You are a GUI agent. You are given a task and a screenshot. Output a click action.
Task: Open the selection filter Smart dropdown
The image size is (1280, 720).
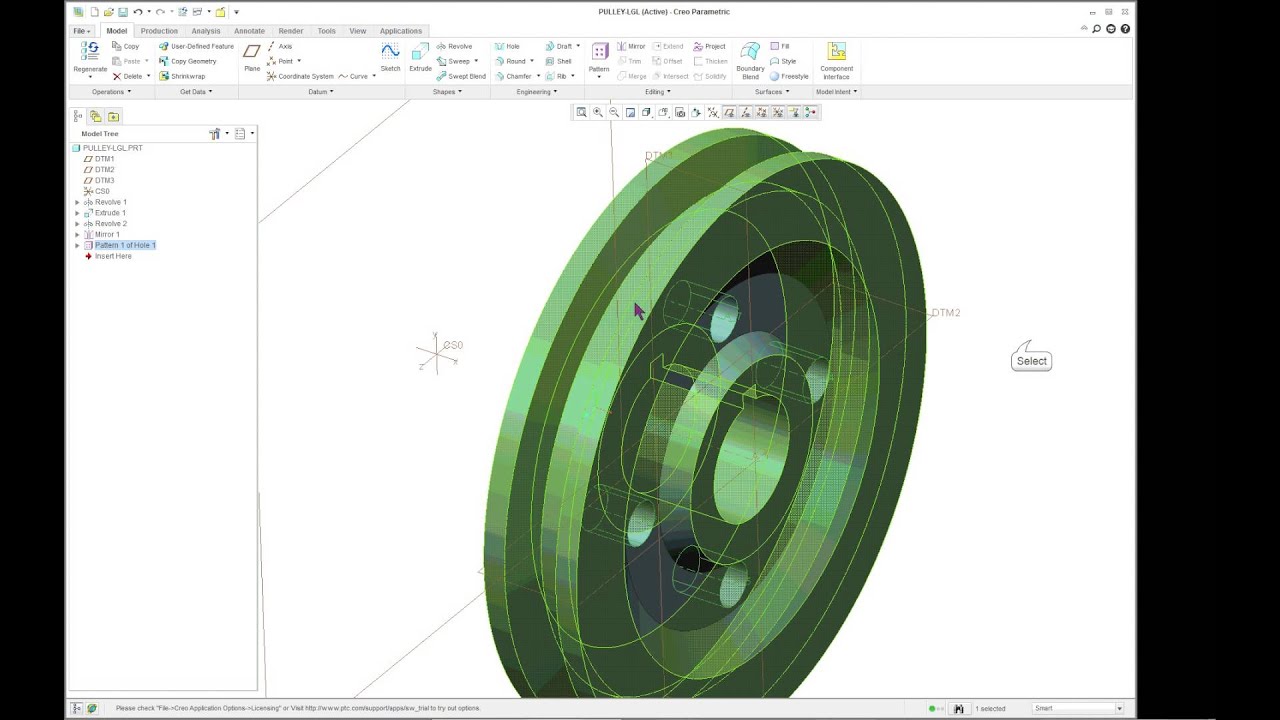pos(1119,708)
